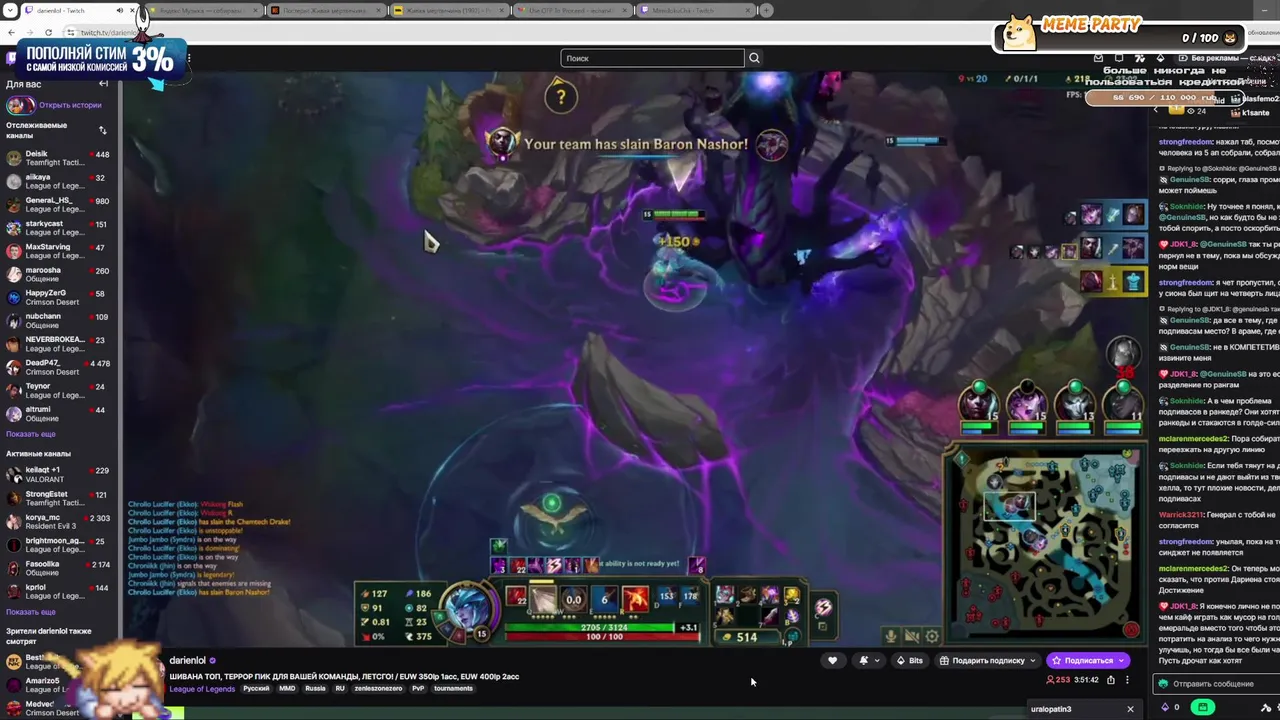This screenshot has width=1280, height=720.
Task: Click the green channel points button
Action: point(1203,708)
